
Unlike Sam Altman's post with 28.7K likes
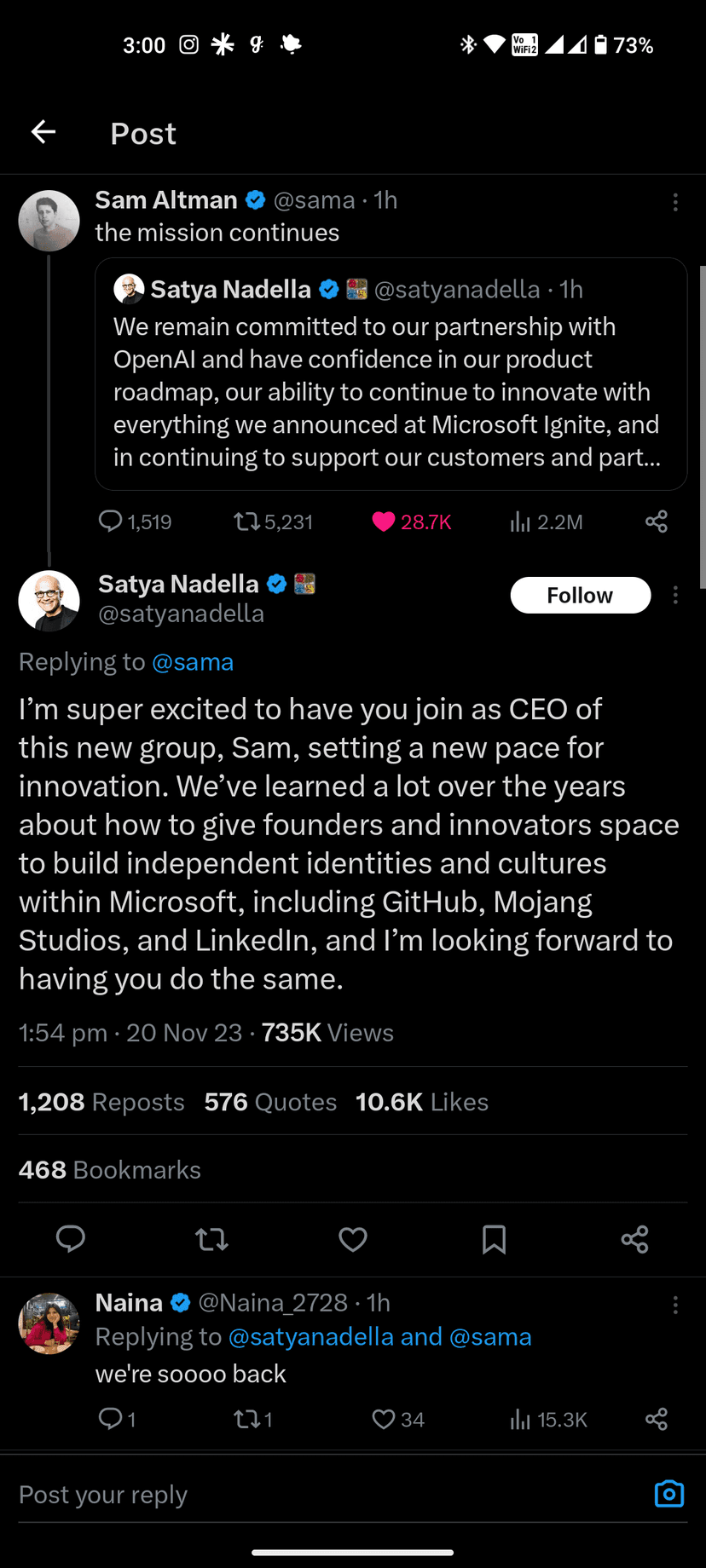pyautogui.click(x=385, y=522)
